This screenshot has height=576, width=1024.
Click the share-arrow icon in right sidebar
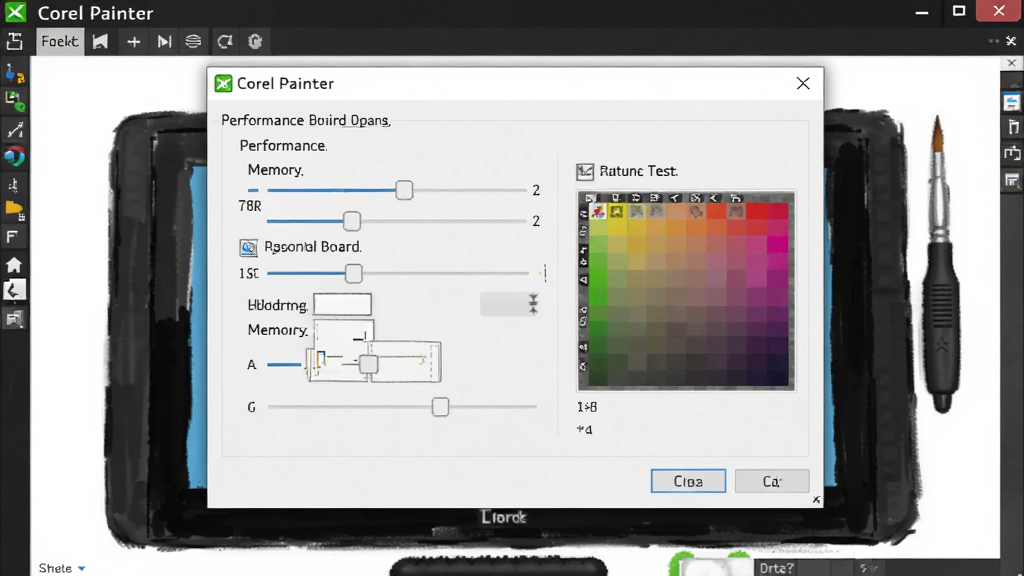click(1012, 153)
